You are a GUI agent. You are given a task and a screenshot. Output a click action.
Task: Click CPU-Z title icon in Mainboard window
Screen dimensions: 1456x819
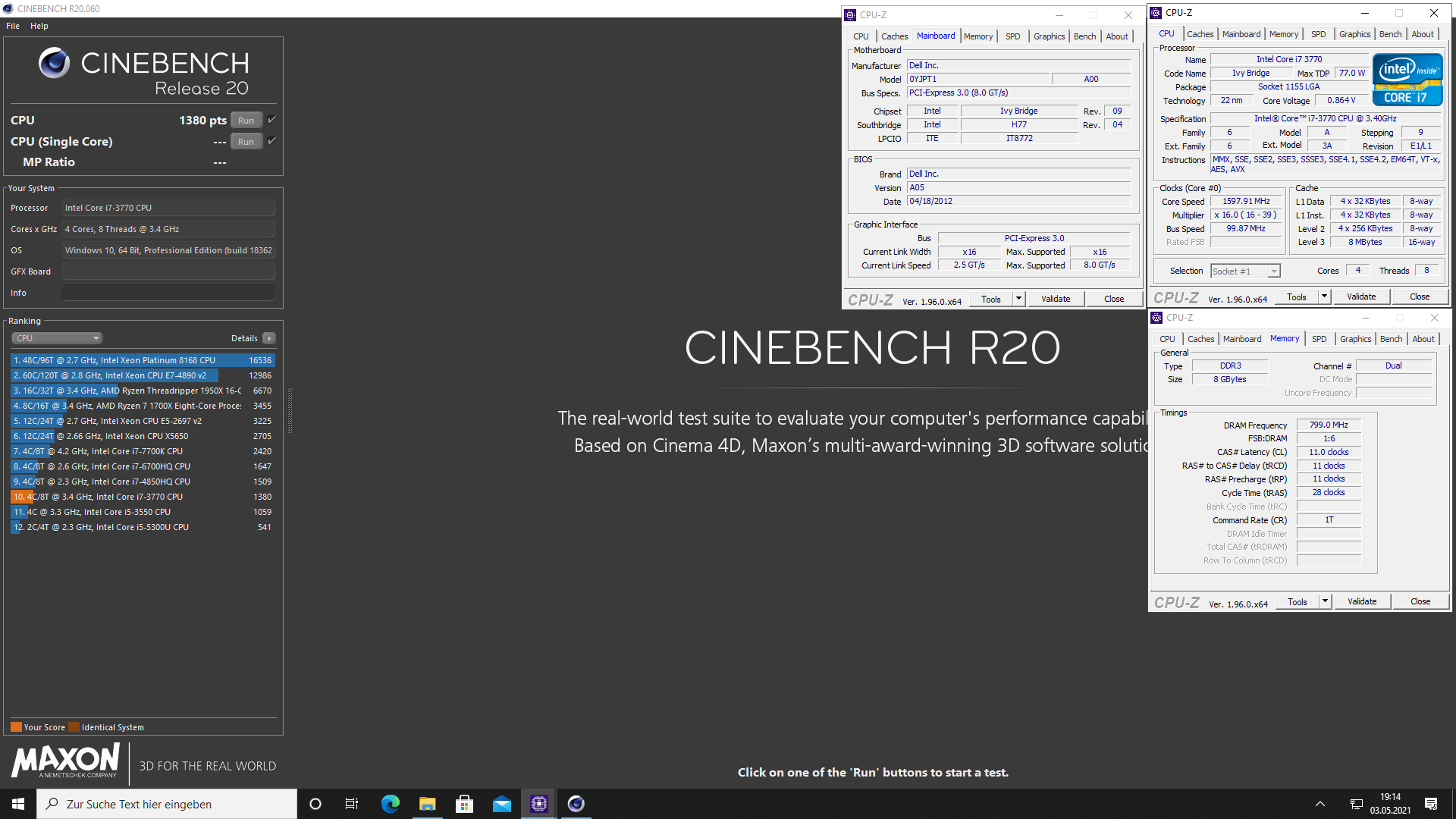pyautogui.click(x=851, y=14)
